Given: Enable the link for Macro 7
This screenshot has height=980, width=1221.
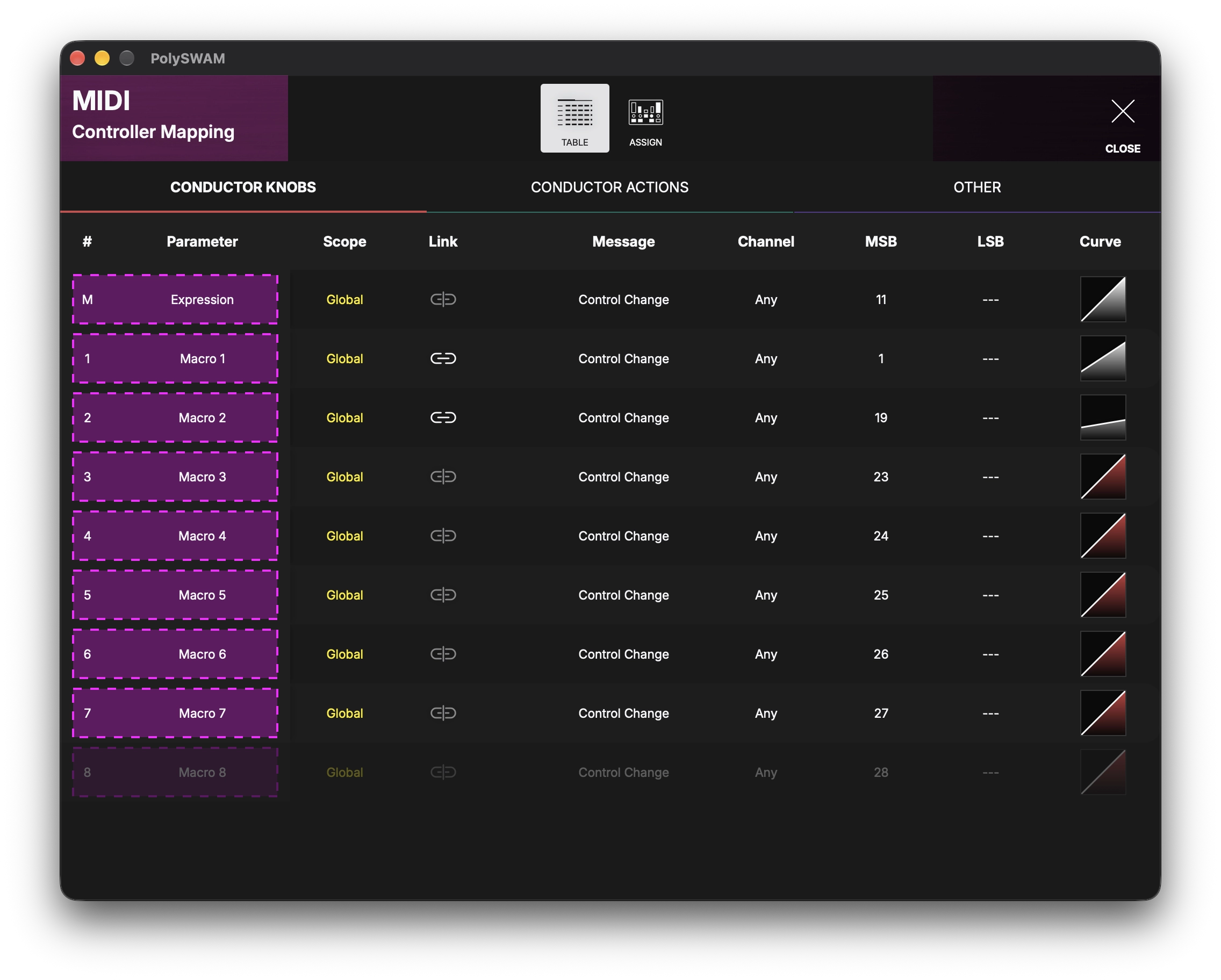Looking at the screenshot, I should [443, 713].
